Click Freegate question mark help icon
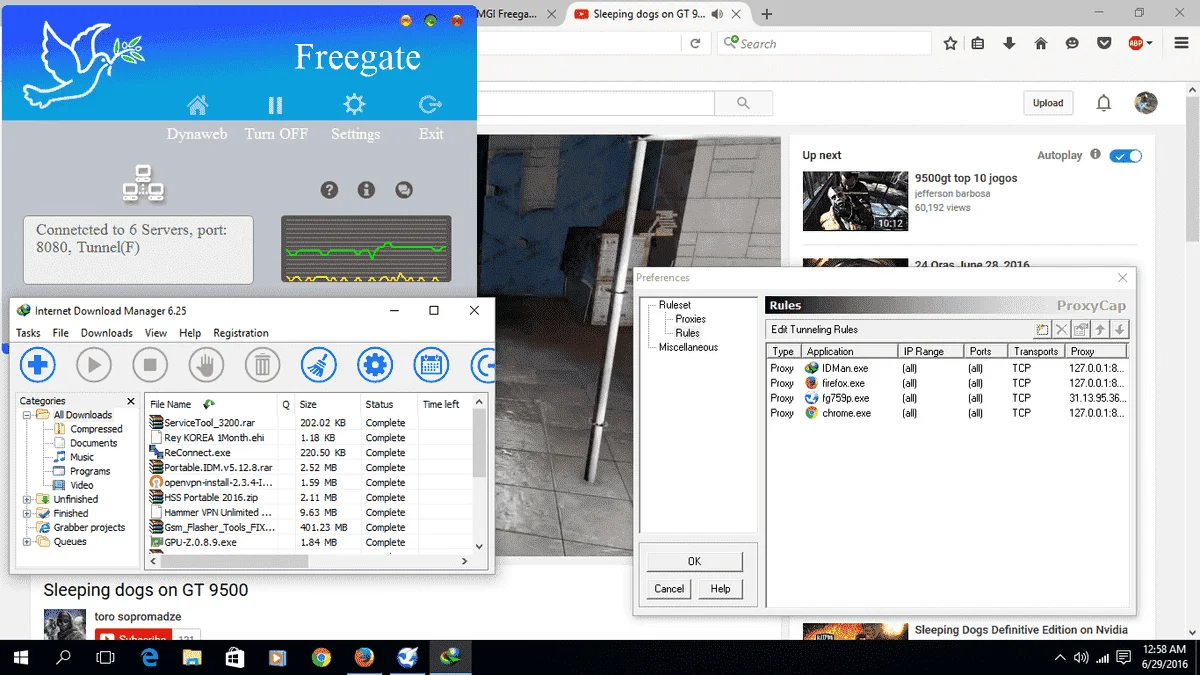 tap(329, 189)
